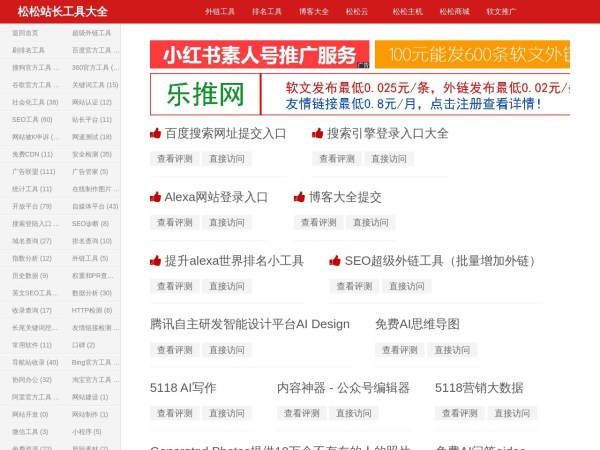This screenshot has height=450, width=600.
Task: Open the 腾讯自主研发智能设计平台AI Design title
Action: [x=250, y=324]
